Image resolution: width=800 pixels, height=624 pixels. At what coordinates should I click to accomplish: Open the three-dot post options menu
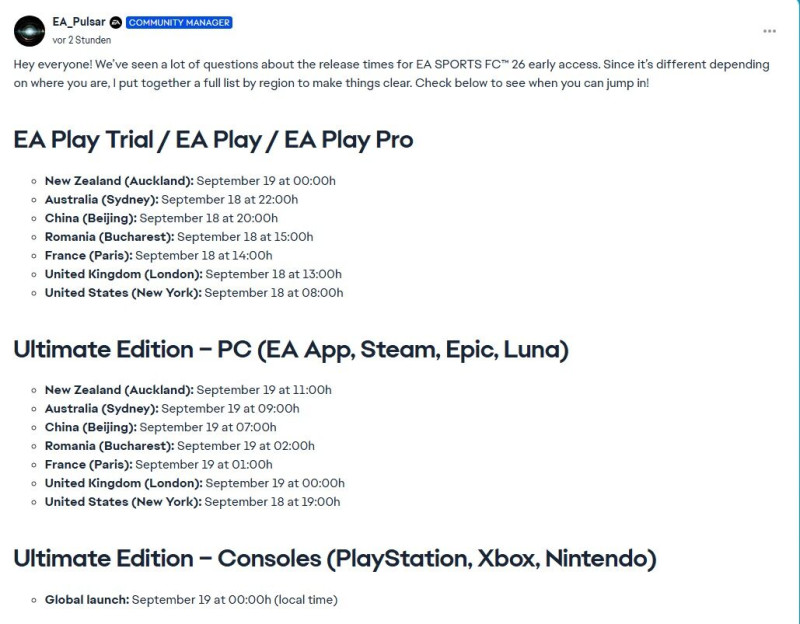click(x=769, y=31)
